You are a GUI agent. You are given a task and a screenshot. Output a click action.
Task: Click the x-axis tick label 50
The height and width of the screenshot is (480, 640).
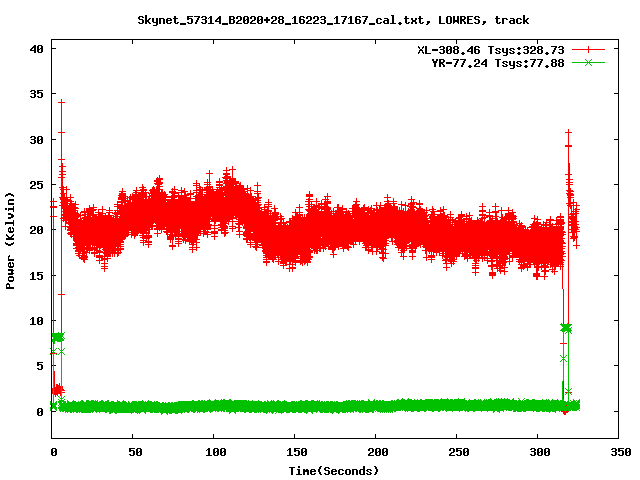pyautogui.click(x=135, y=452)
